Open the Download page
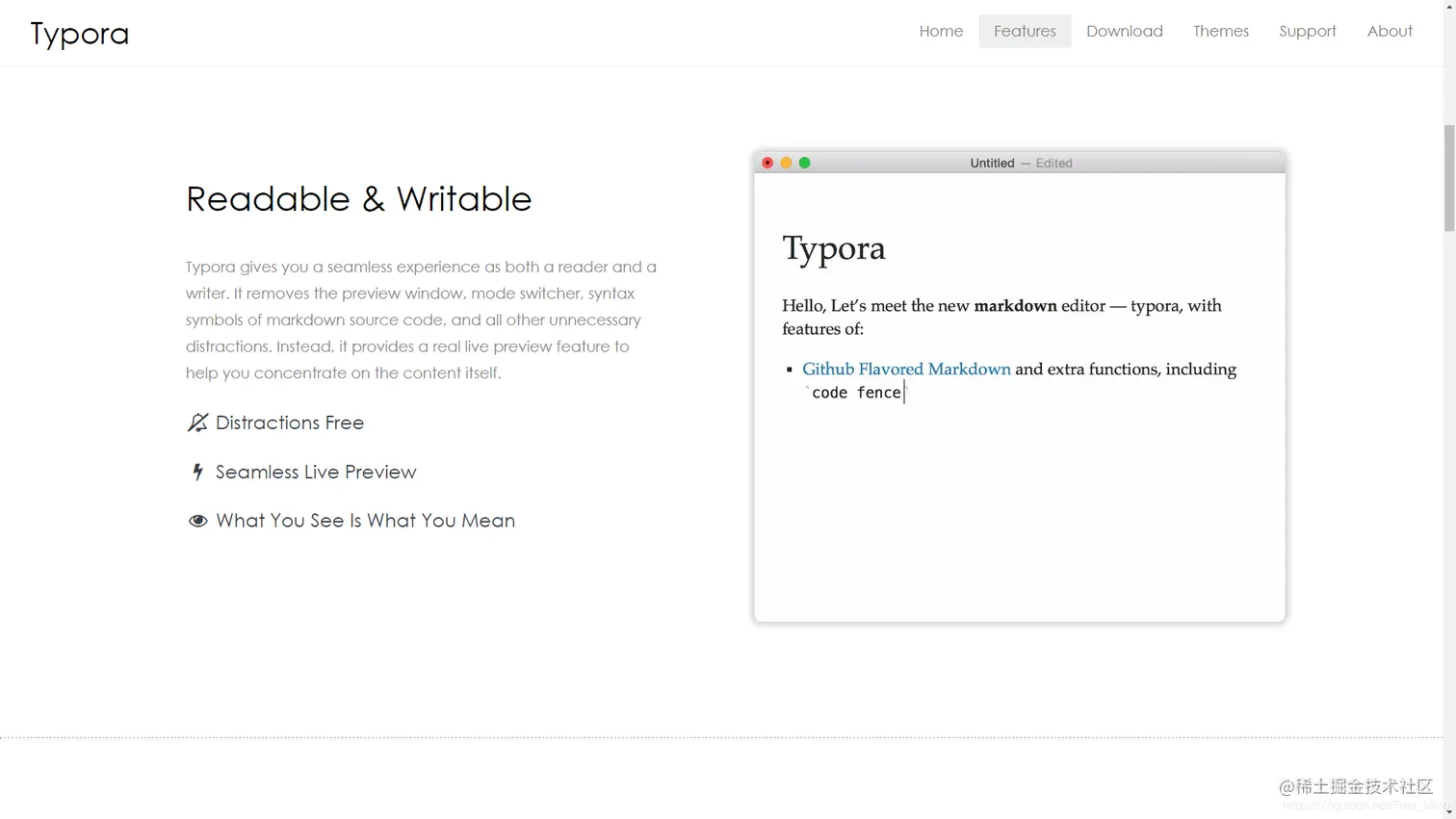 tap(1124, 31)
